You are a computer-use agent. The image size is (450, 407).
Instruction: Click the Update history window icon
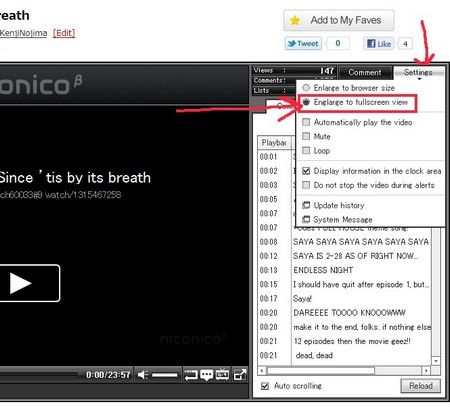[x=306, y=205]
